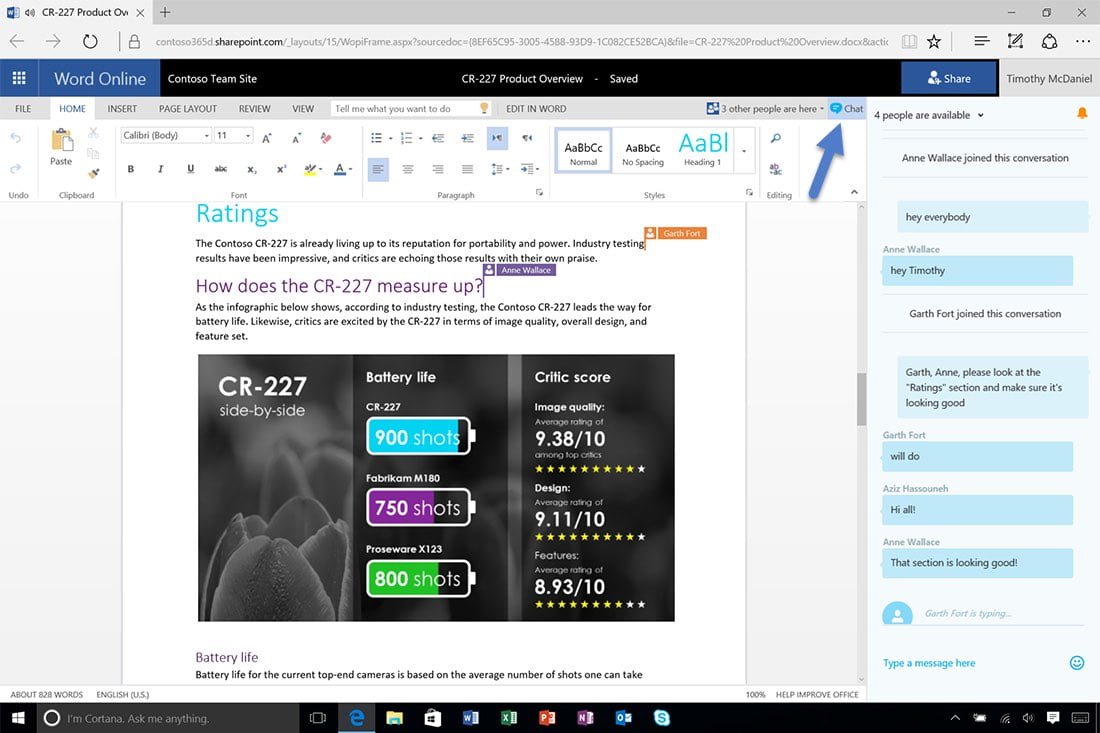Toggle right-to-left text direction
Image resolution: width=1100 pixels, height=733 pixels.
tap(528, 139)
